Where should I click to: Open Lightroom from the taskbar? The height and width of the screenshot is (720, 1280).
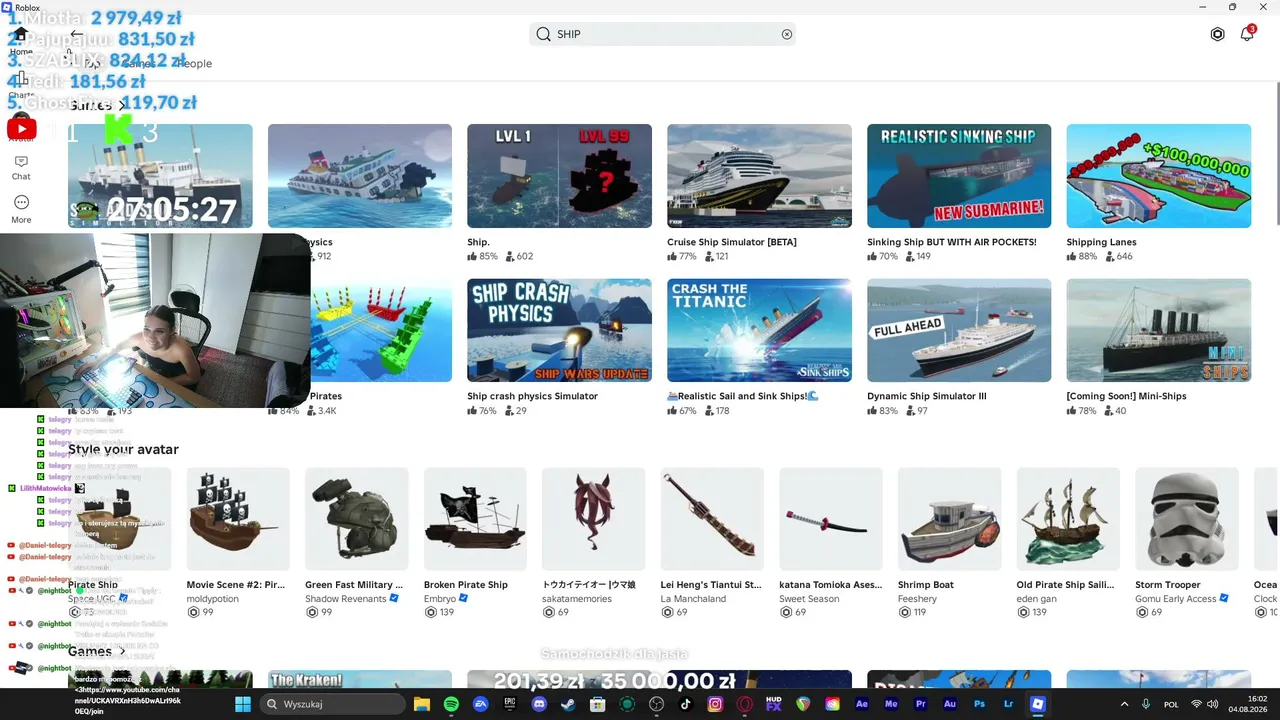(x=1009, y=704)
